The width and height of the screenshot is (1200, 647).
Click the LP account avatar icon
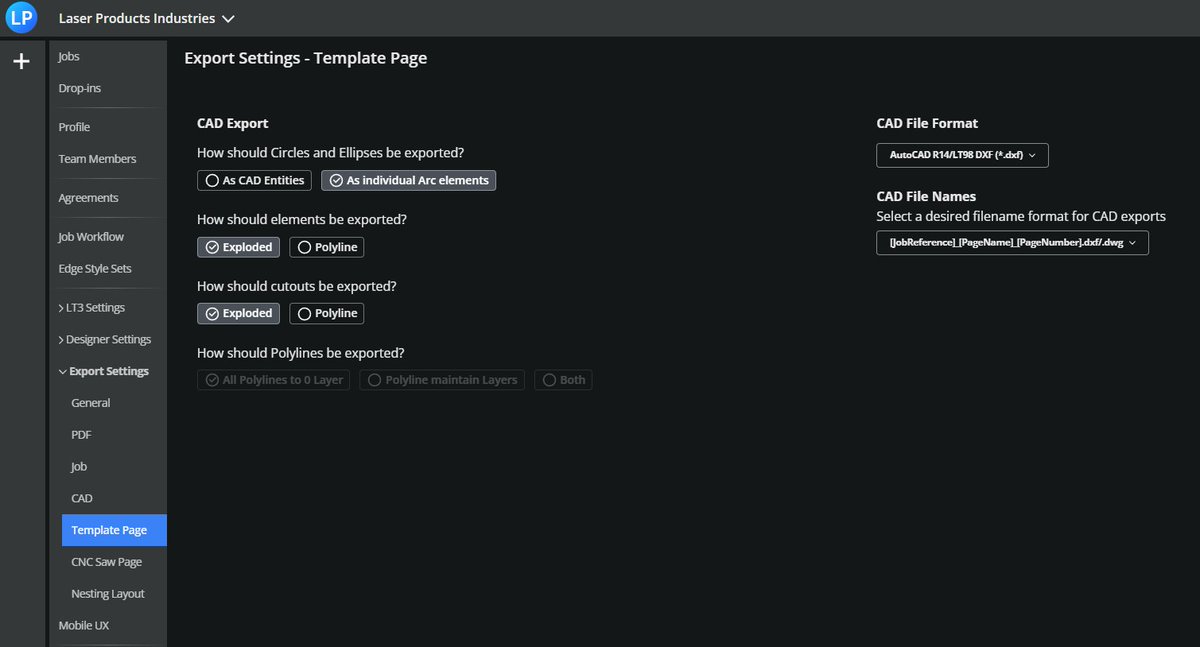click(21, 18)
